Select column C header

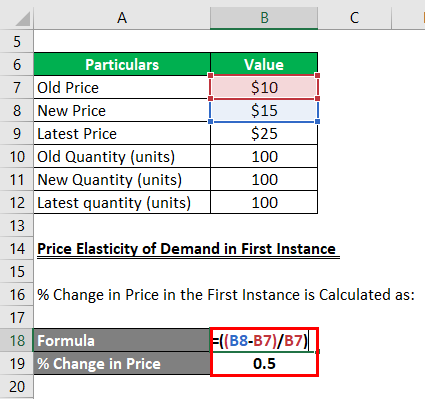click(x=355, y=18)
